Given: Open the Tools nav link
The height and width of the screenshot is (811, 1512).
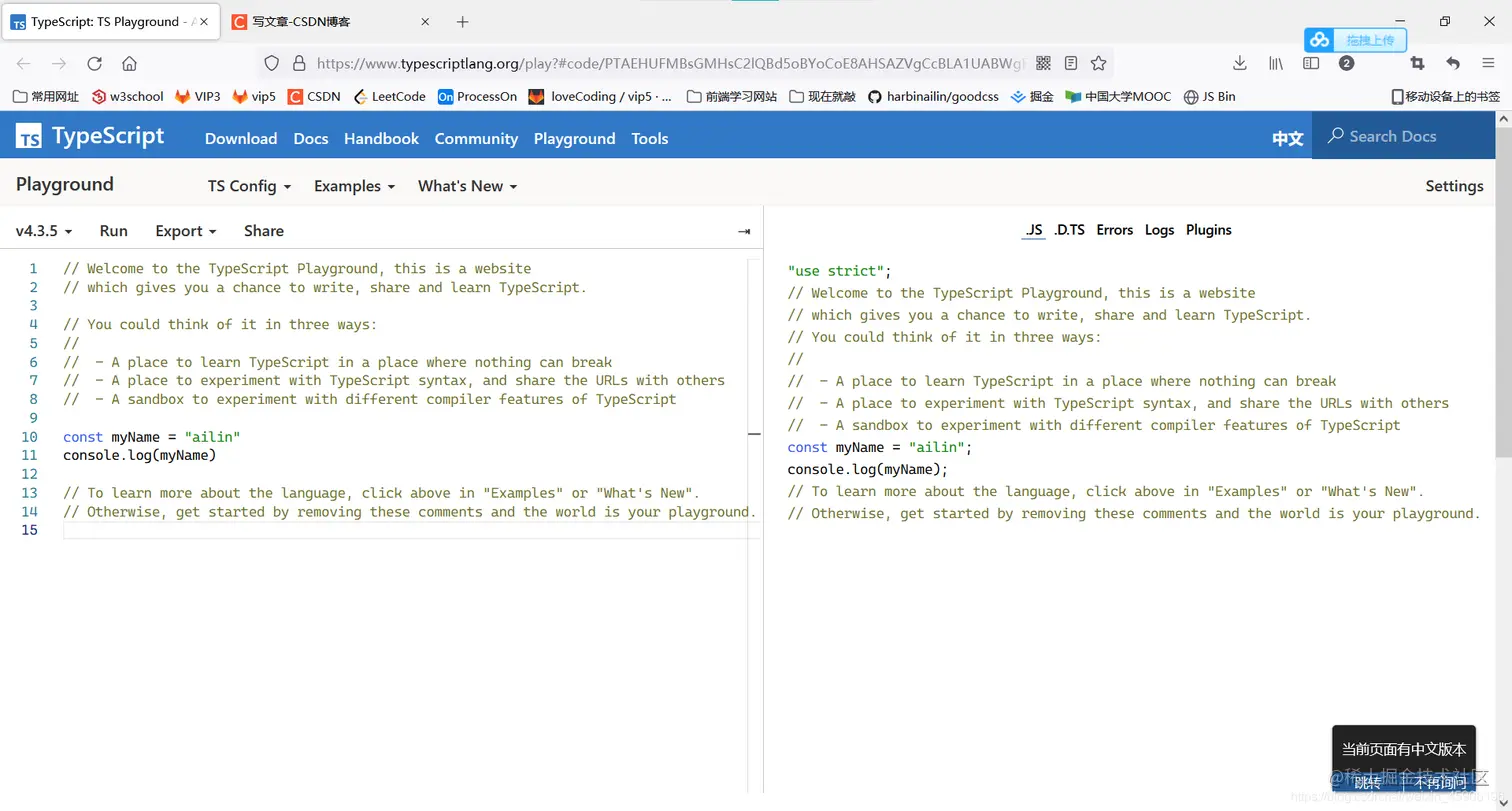Looking at the screenshot, I should [650, 139].
